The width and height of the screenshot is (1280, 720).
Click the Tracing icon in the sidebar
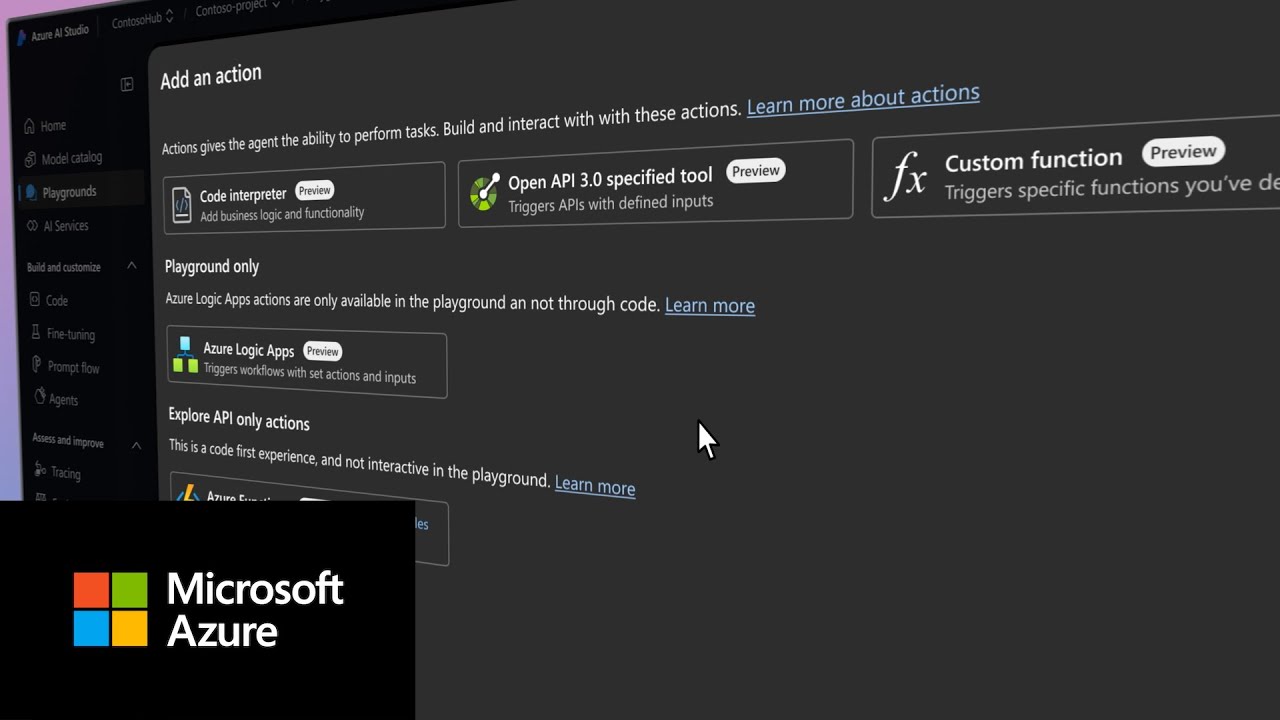point(41,471)
